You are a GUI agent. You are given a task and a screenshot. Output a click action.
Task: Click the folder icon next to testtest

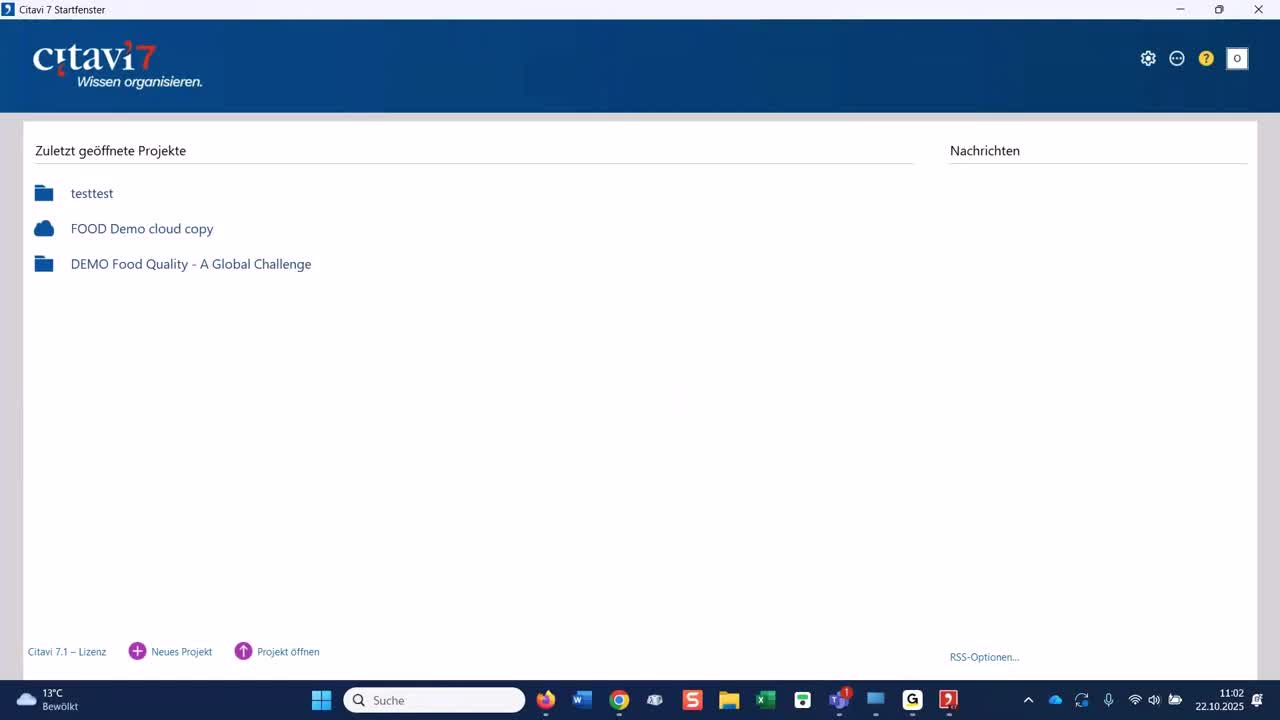(44, 193)
